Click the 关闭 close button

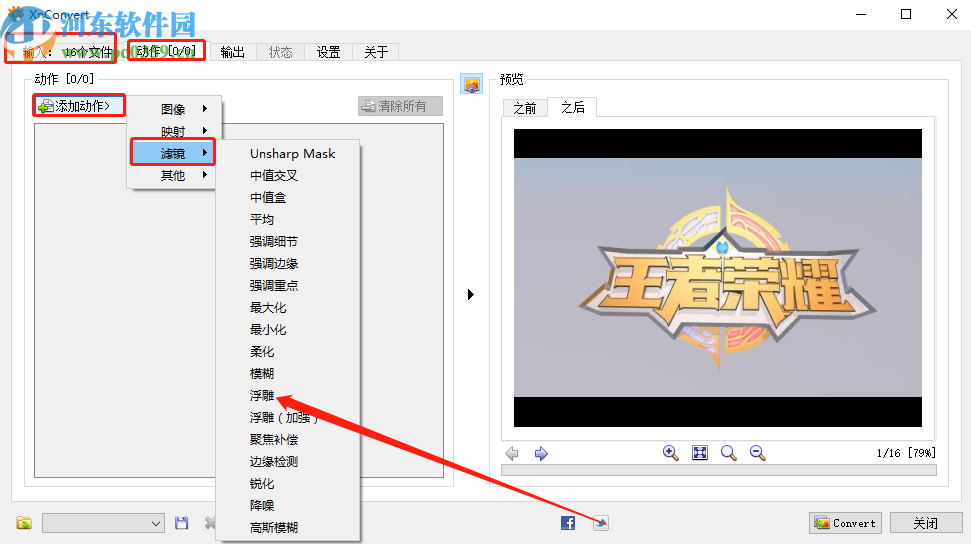[926, 523]
